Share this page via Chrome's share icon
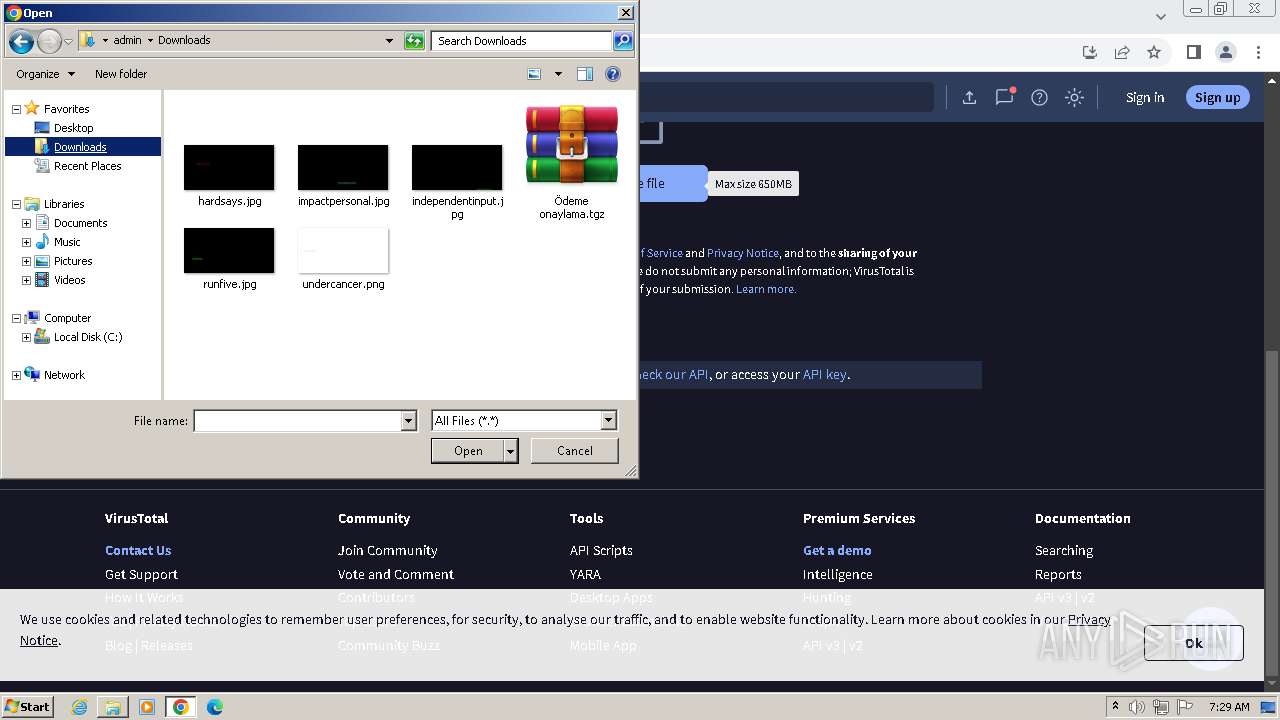The width and height of the screenshot is (1280, 720). pyautogui.click(x=1122, y=52)
